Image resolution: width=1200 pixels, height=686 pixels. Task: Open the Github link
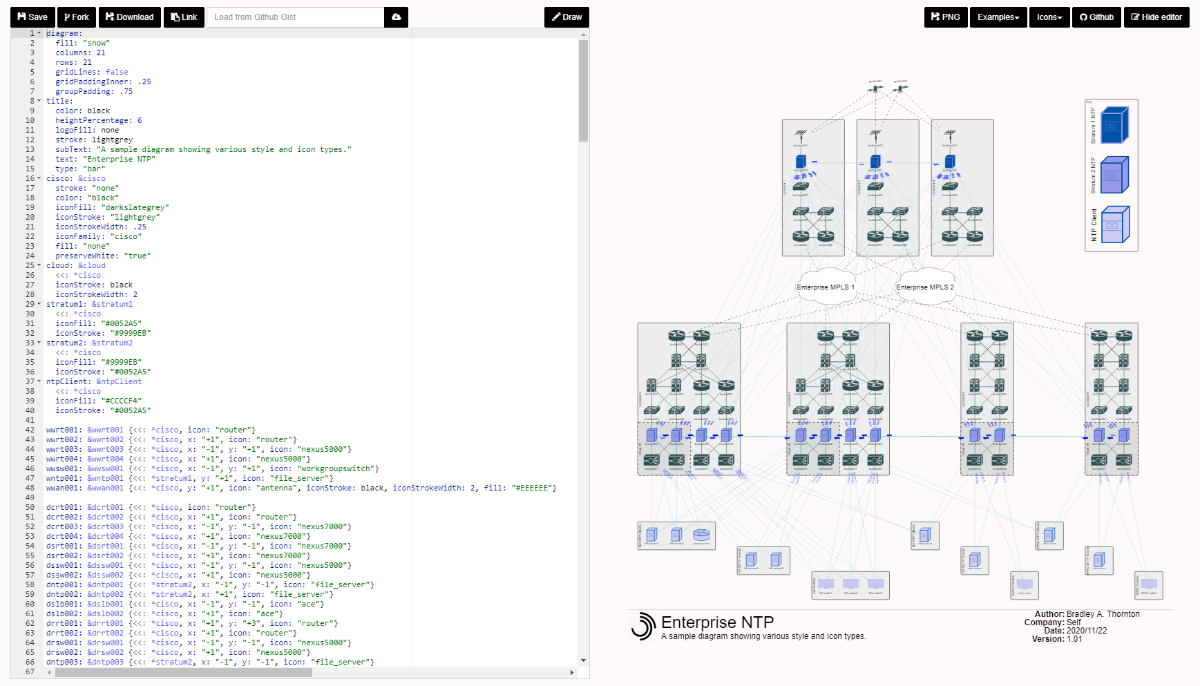point(1096,17)
